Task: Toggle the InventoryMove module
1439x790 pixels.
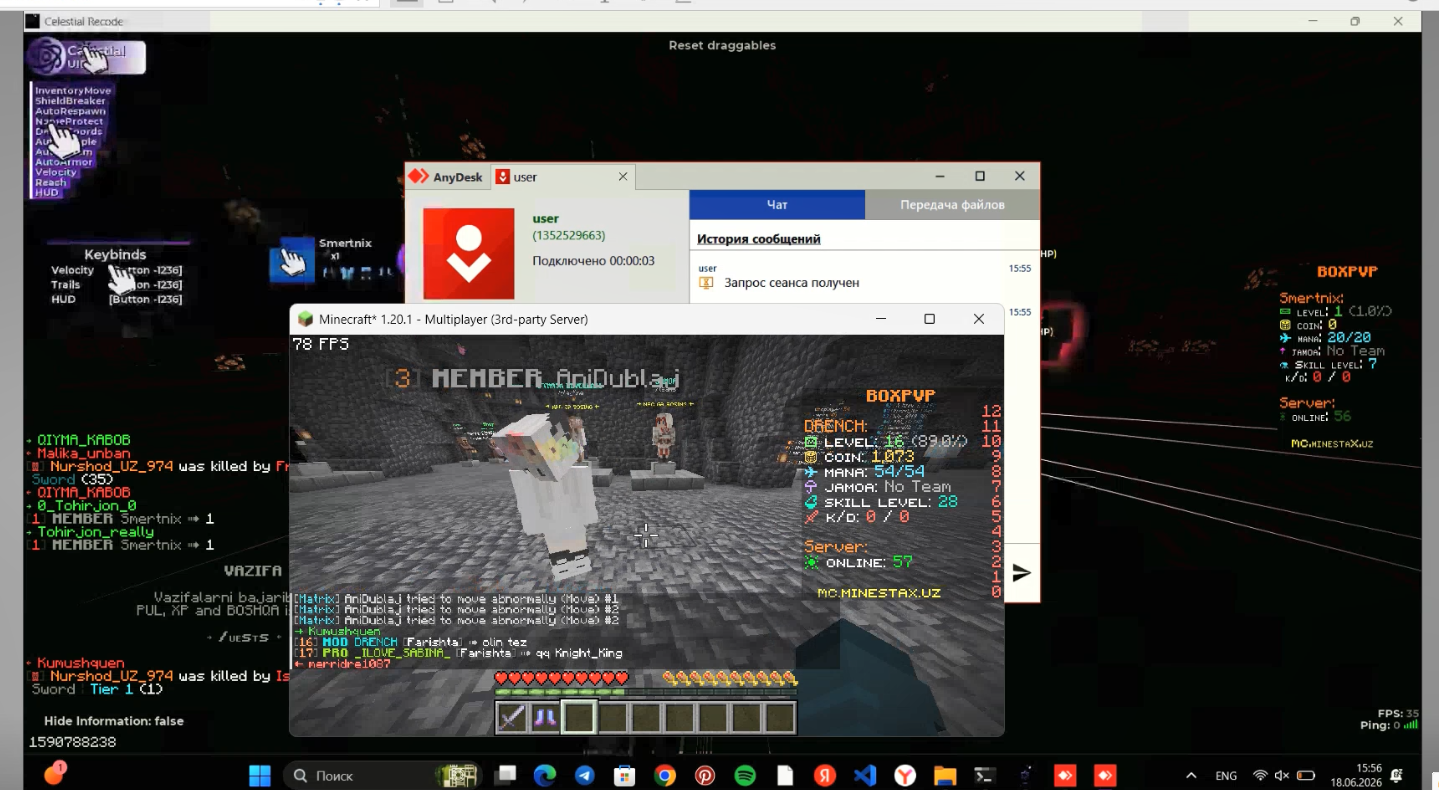Action: 72,90
